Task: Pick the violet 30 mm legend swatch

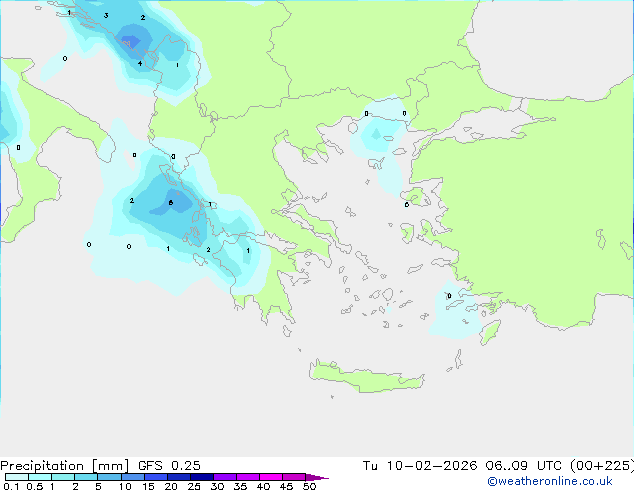Action: pyautogui.click(x=225, y=477)
